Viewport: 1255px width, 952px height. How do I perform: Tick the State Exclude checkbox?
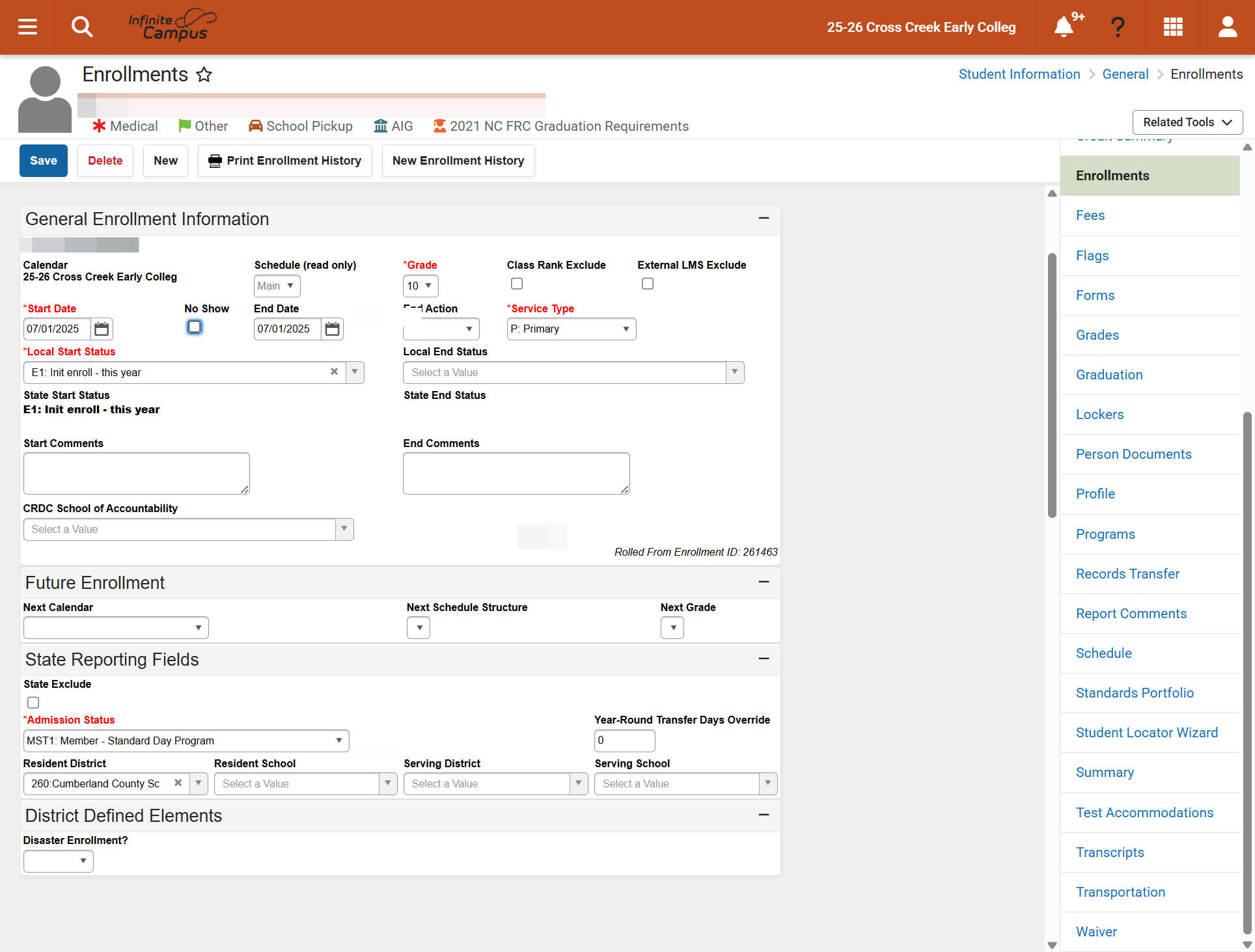click(33, 702)
